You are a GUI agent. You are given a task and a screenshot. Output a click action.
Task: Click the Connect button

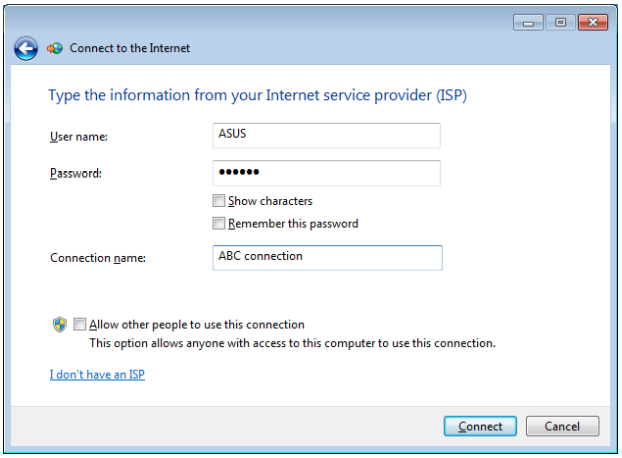click(480, 426)
